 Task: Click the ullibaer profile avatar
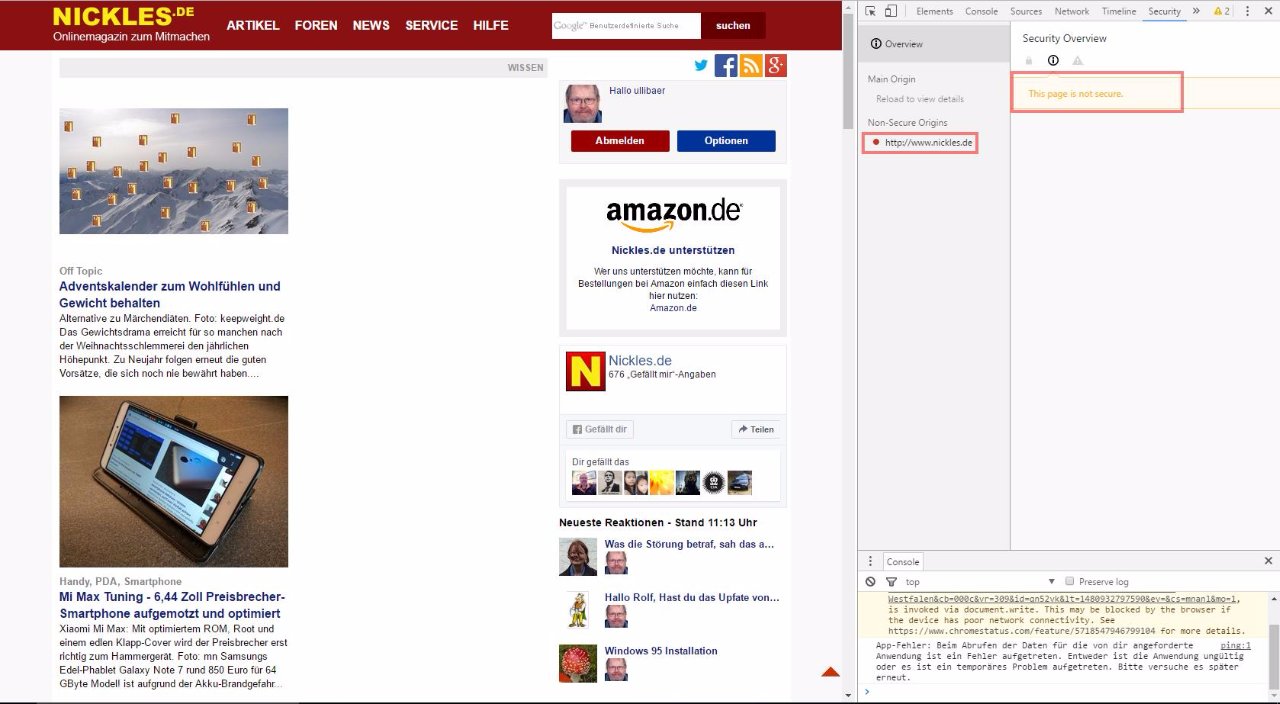582,103
